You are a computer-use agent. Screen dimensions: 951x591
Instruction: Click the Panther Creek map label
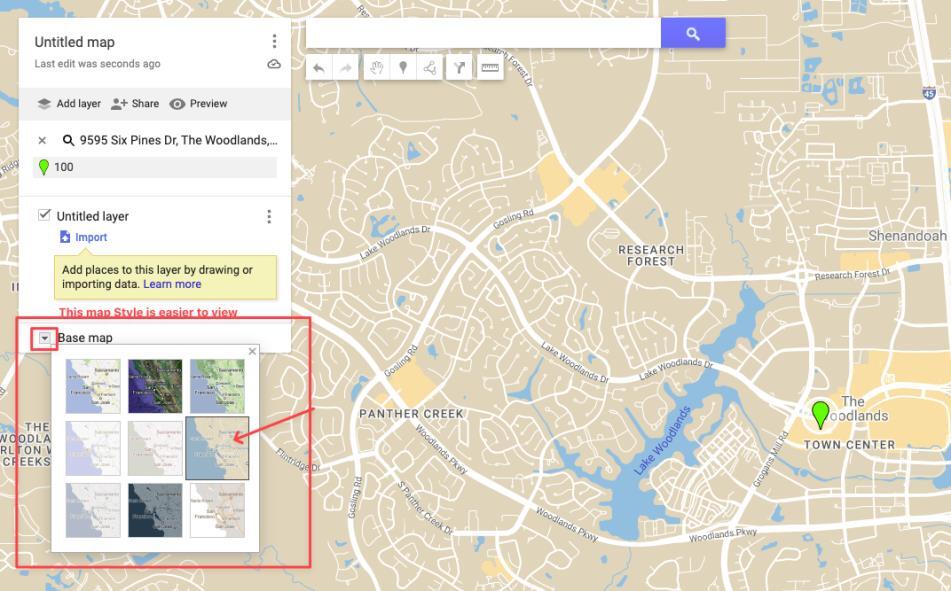pos(411,414)
